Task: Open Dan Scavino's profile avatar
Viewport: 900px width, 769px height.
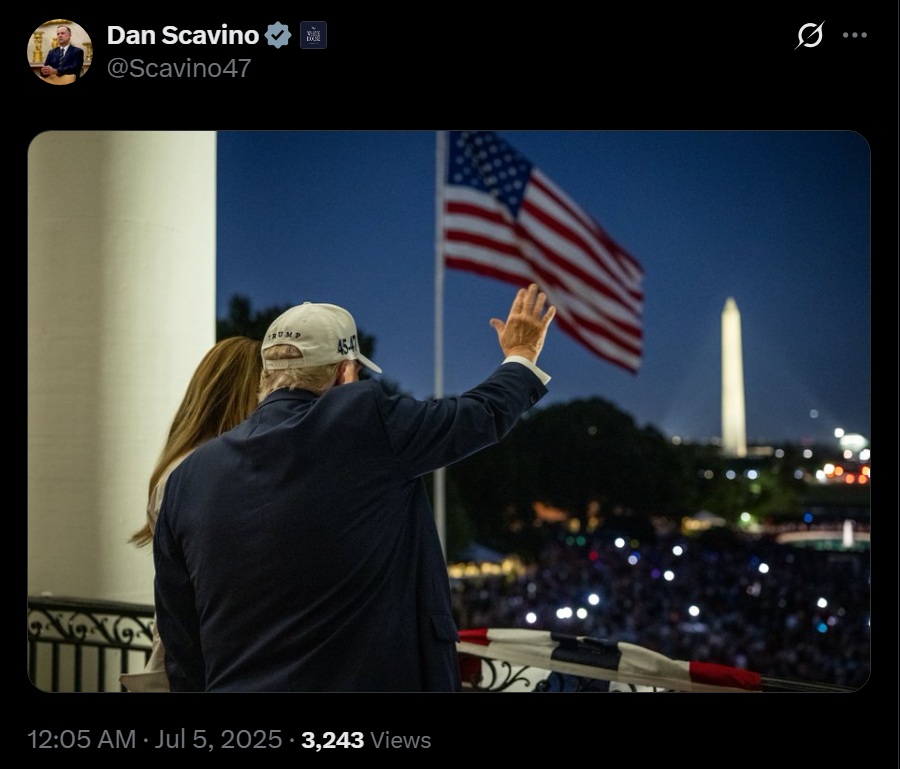Action: [59, 52]
